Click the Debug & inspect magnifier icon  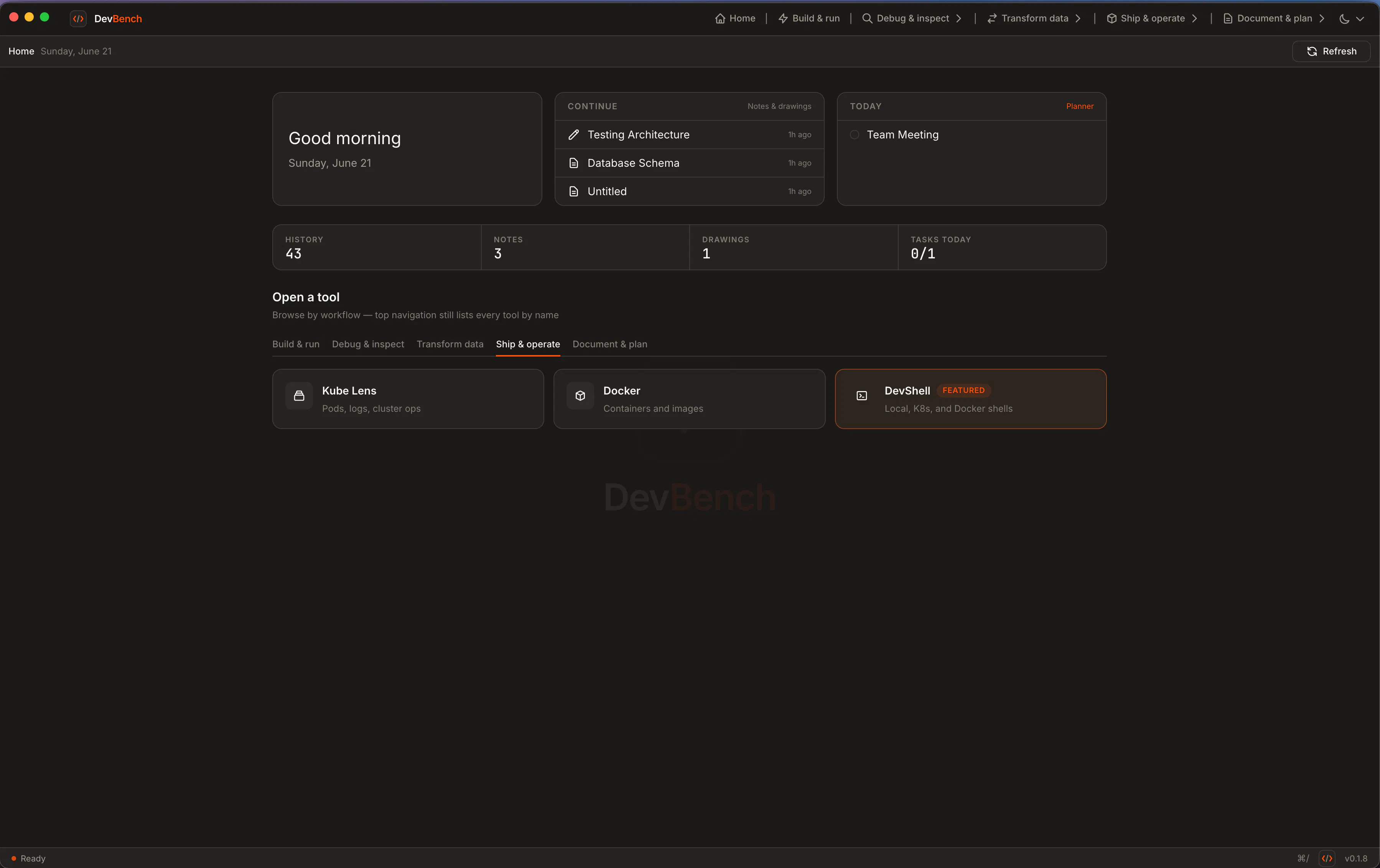pos(867,18)
